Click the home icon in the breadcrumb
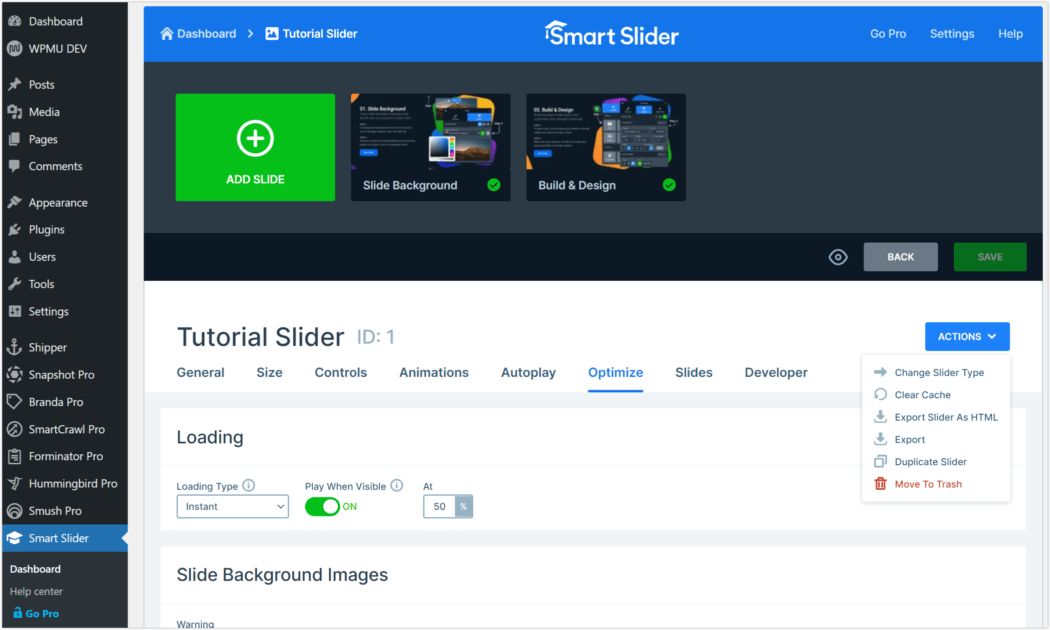Viewport: 1050px width, 630px height. pyautogui.click(x=167, y=33)
